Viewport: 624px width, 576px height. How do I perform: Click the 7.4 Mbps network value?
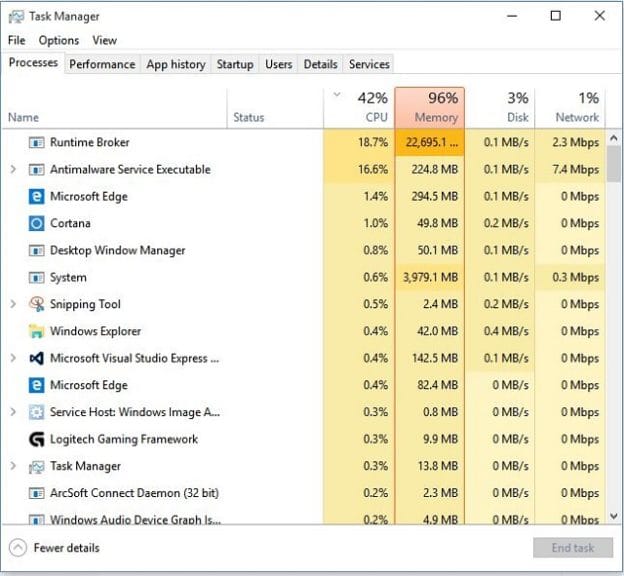[x=575, y=170]
